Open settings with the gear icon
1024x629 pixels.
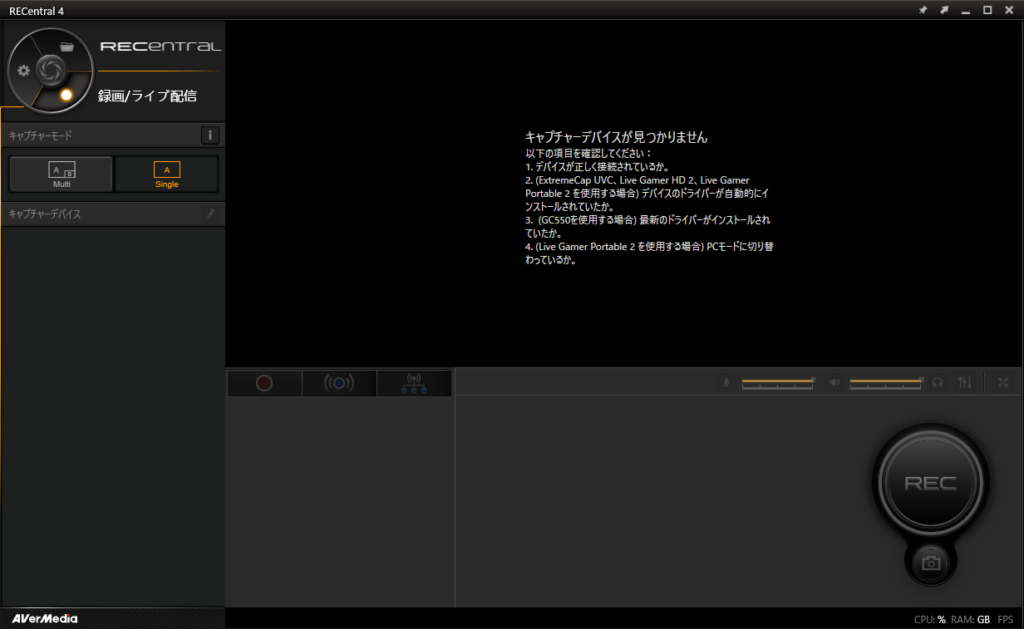(x=24, y=71)
